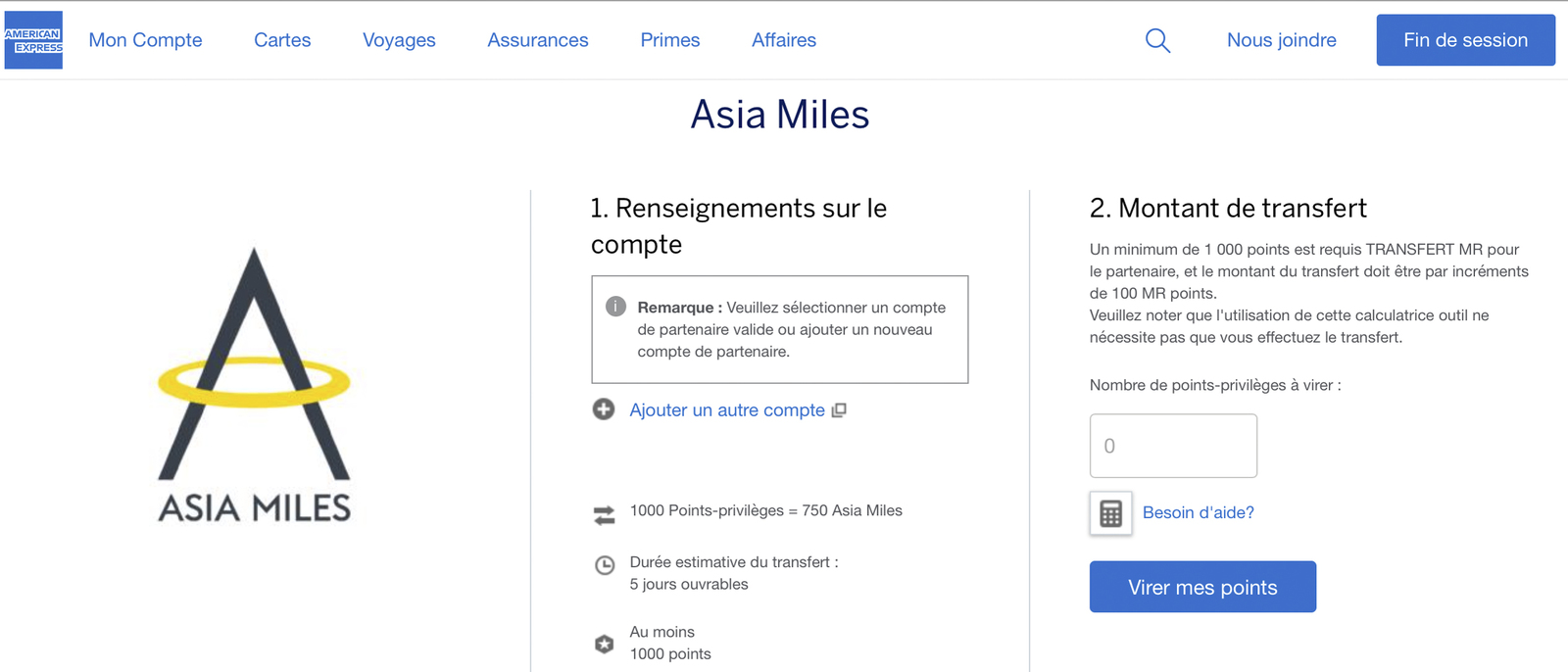1568x672 pixels.
Task: Click the clock icon beside Durée estimative
Action: (x=606, y=565)
